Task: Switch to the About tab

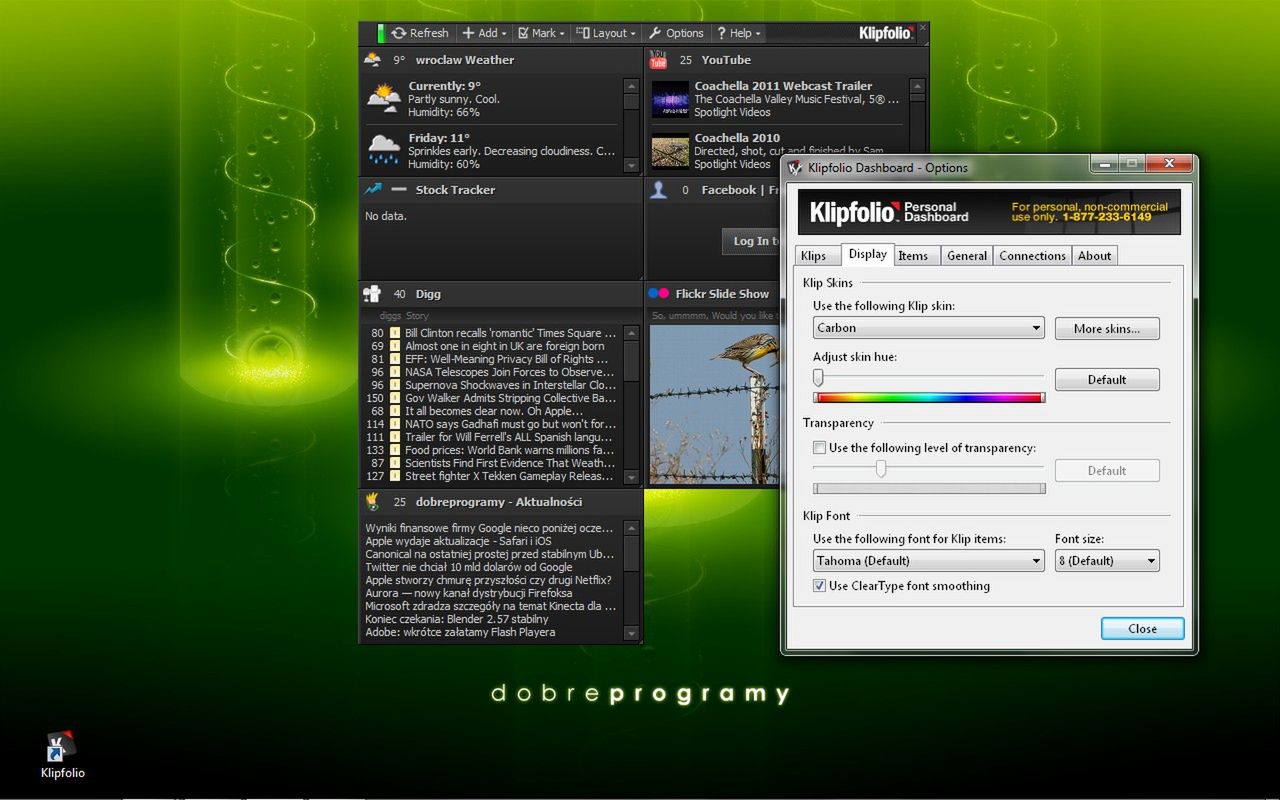Action: coord(1094,256)
